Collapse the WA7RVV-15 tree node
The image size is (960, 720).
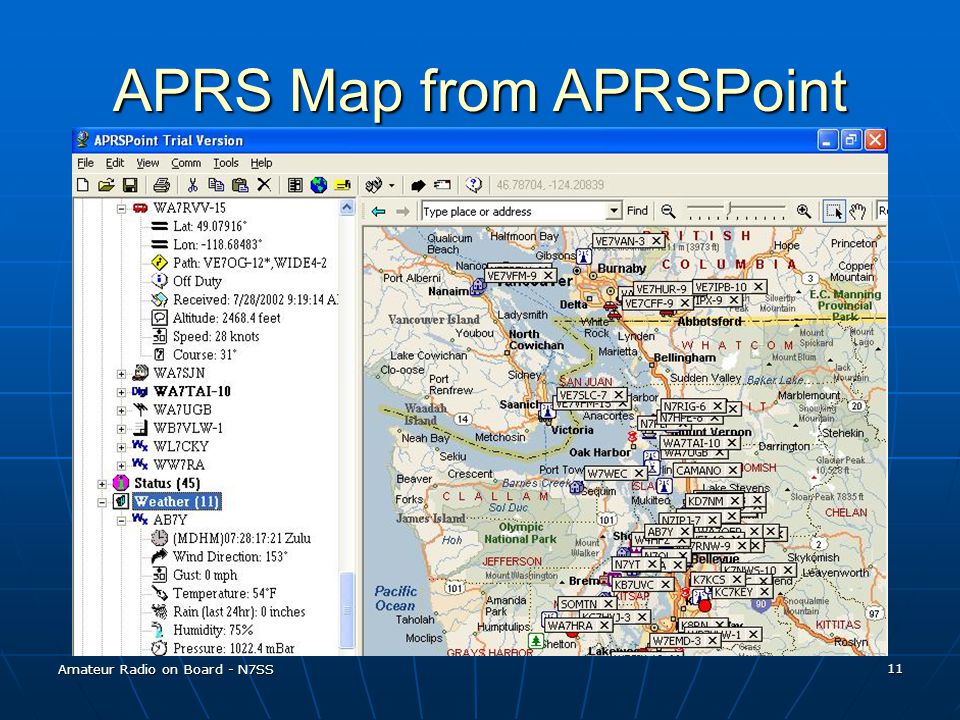tap(121, 208)
